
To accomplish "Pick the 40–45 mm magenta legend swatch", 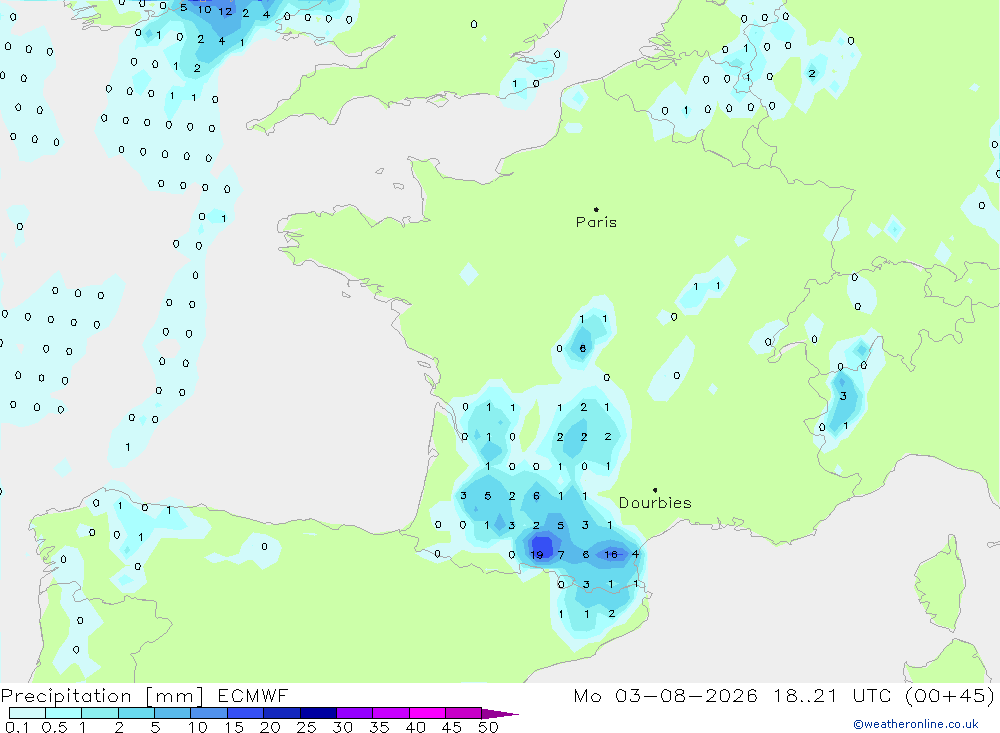I will pos(427,713).
